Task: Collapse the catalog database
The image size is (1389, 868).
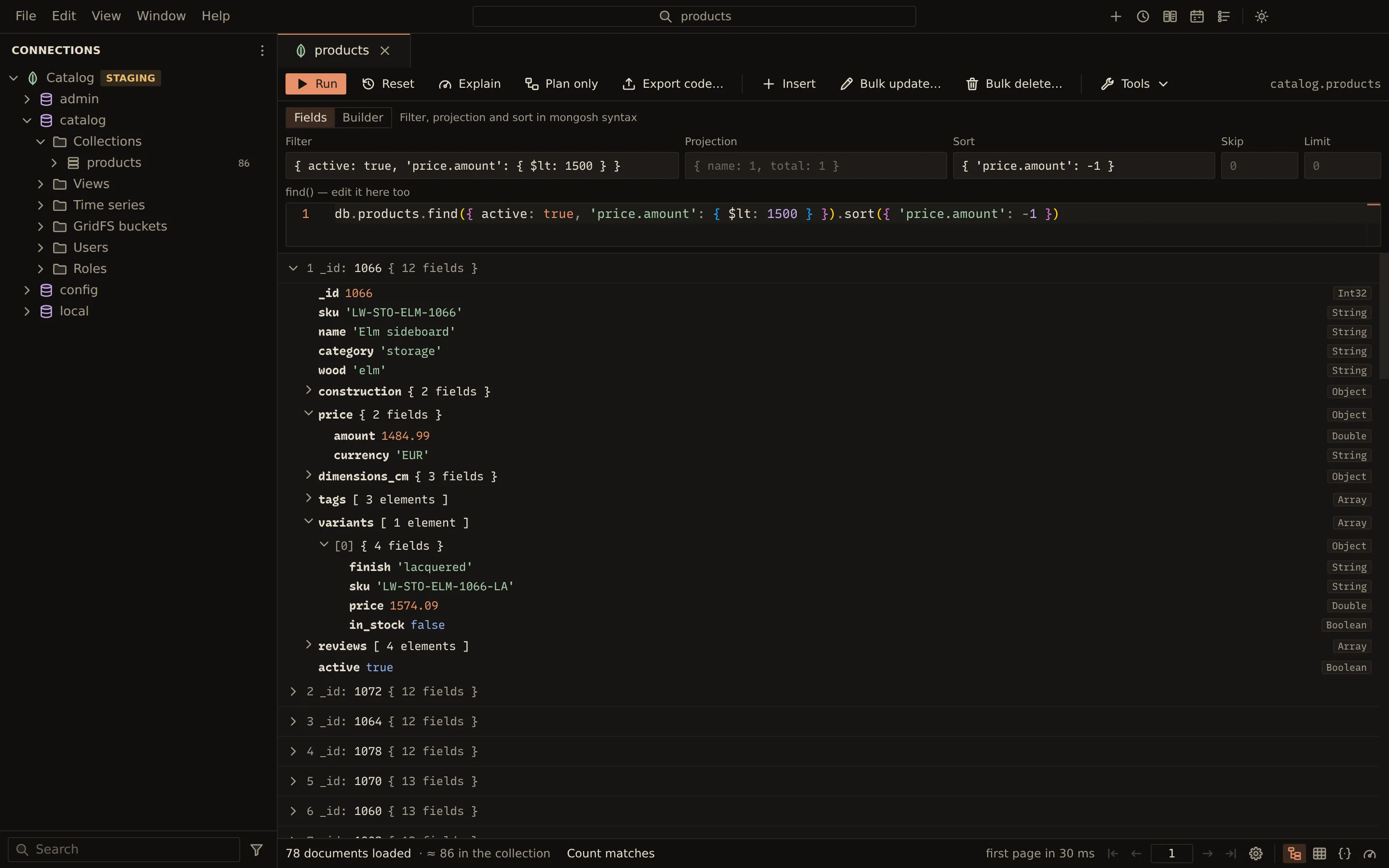Action: 27,121
